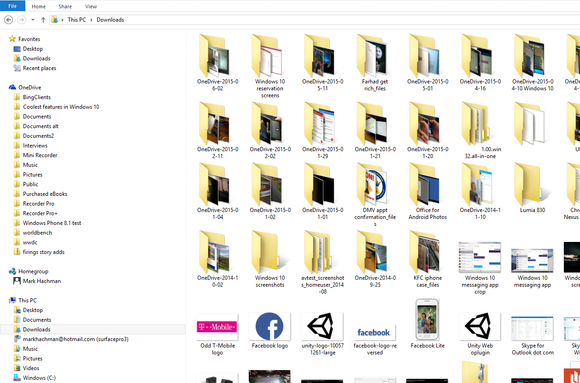The height and width of the screenshot is (383, 580).
Task: Expand chevron between This PC and Downloads
Action: point(91,20)
